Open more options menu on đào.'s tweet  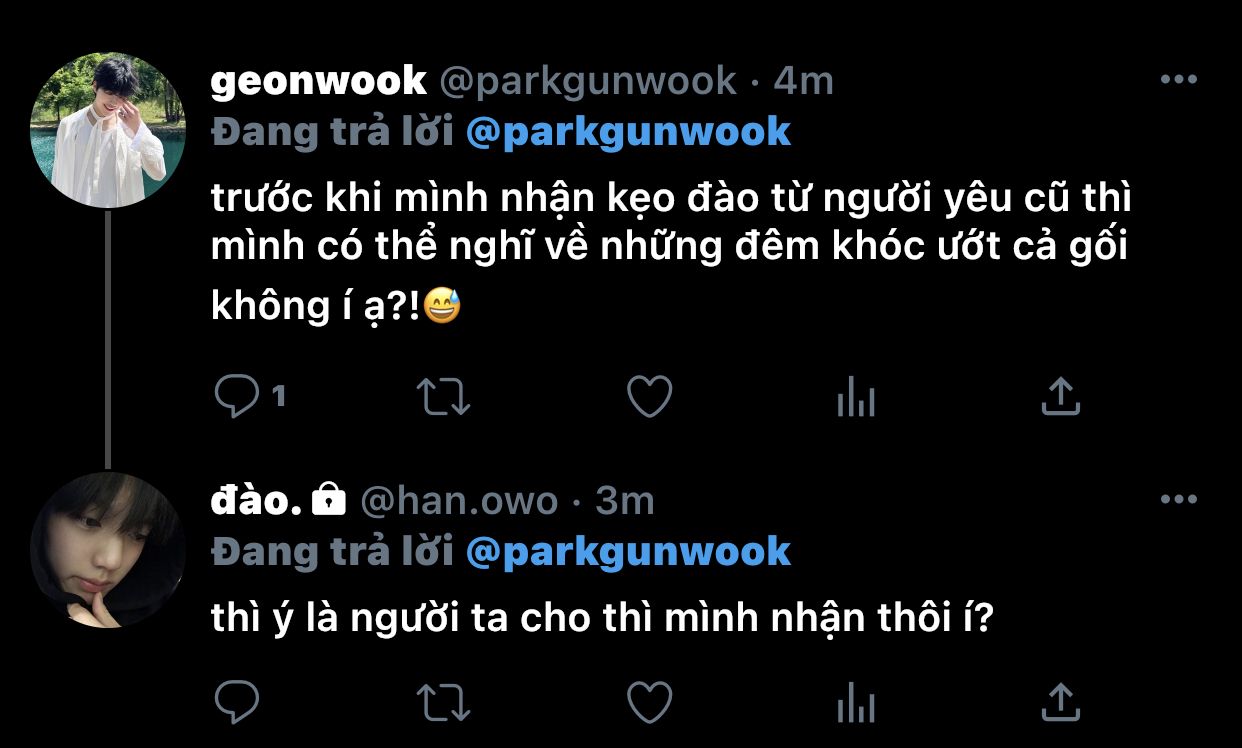(1178, 499)
